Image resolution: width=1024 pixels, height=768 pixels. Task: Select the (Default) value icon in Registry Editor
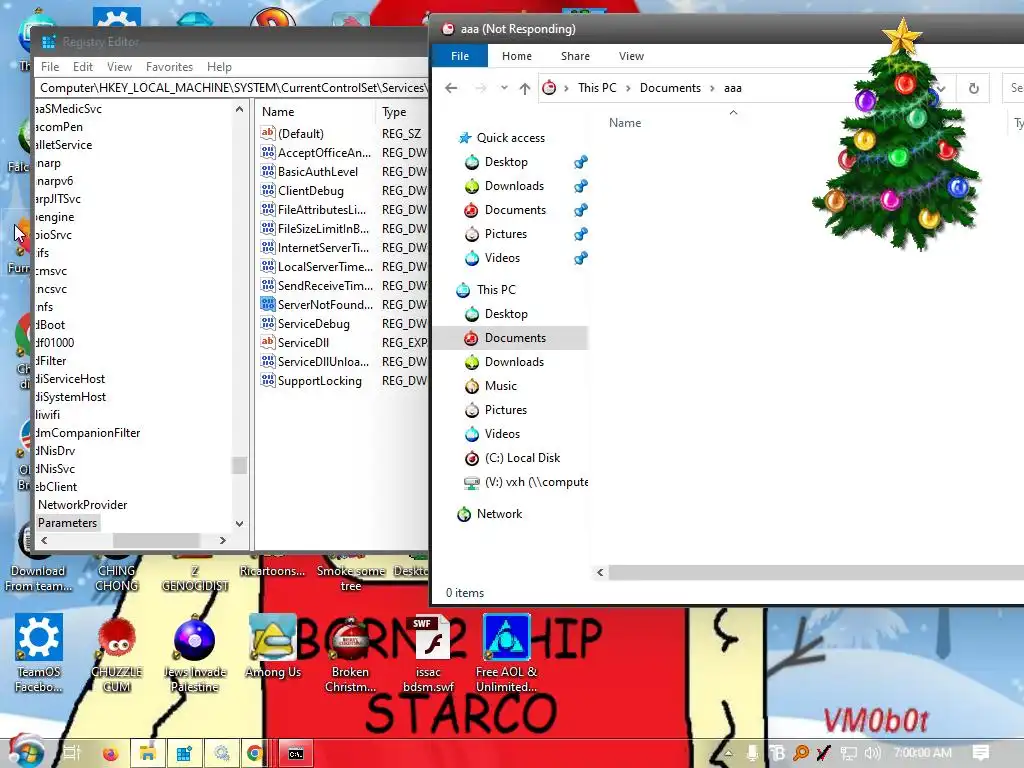(x=267, y=133)
